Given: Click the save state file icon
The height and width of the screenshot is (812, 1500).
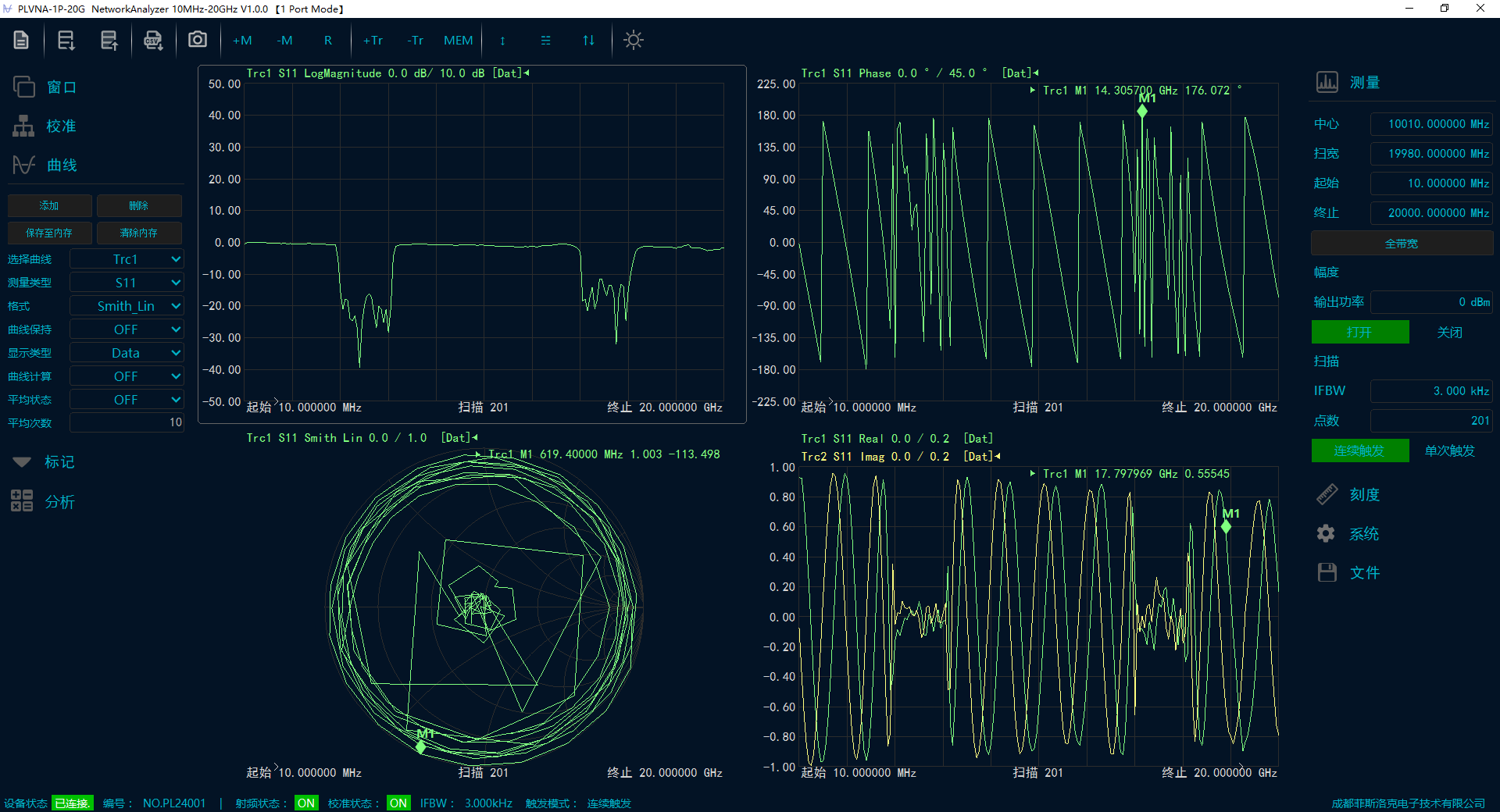Looking at the screenshot, I should pos(109,40).
